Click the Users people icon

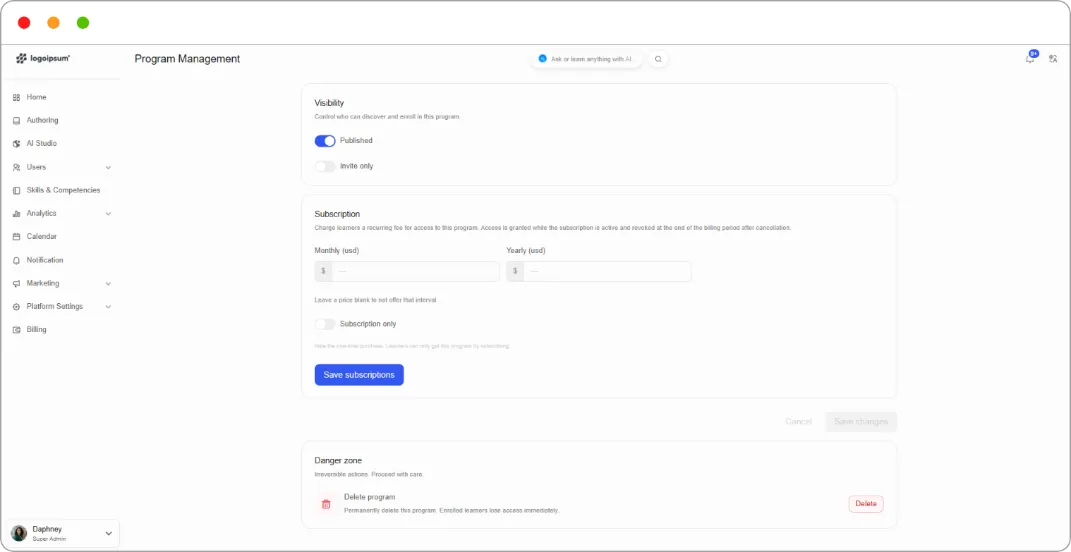(16, 167)
